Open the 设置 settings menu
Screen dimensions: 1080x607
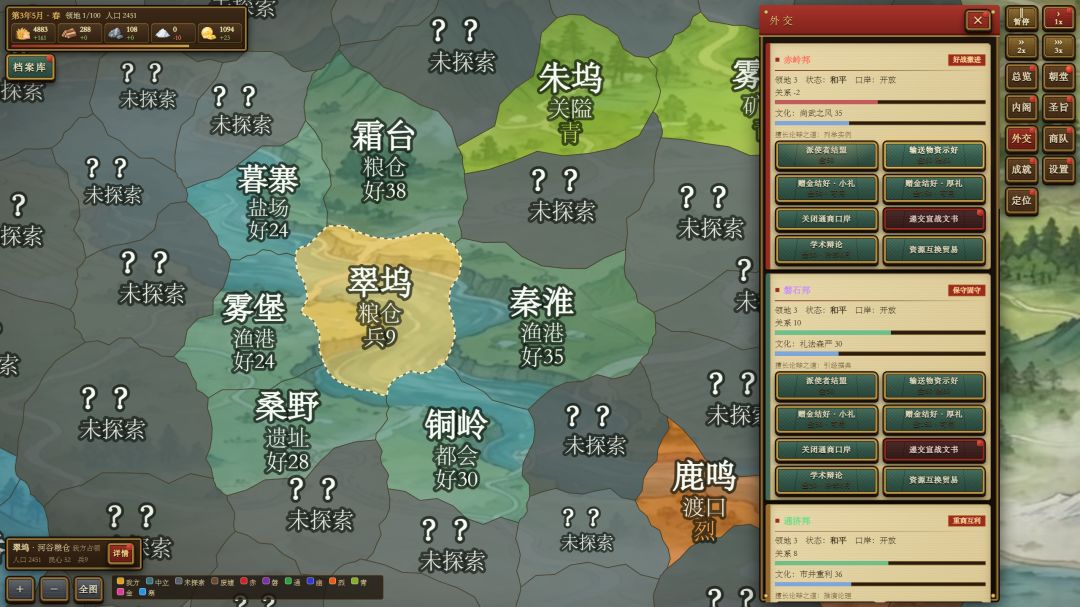[x=1058, y=169]
